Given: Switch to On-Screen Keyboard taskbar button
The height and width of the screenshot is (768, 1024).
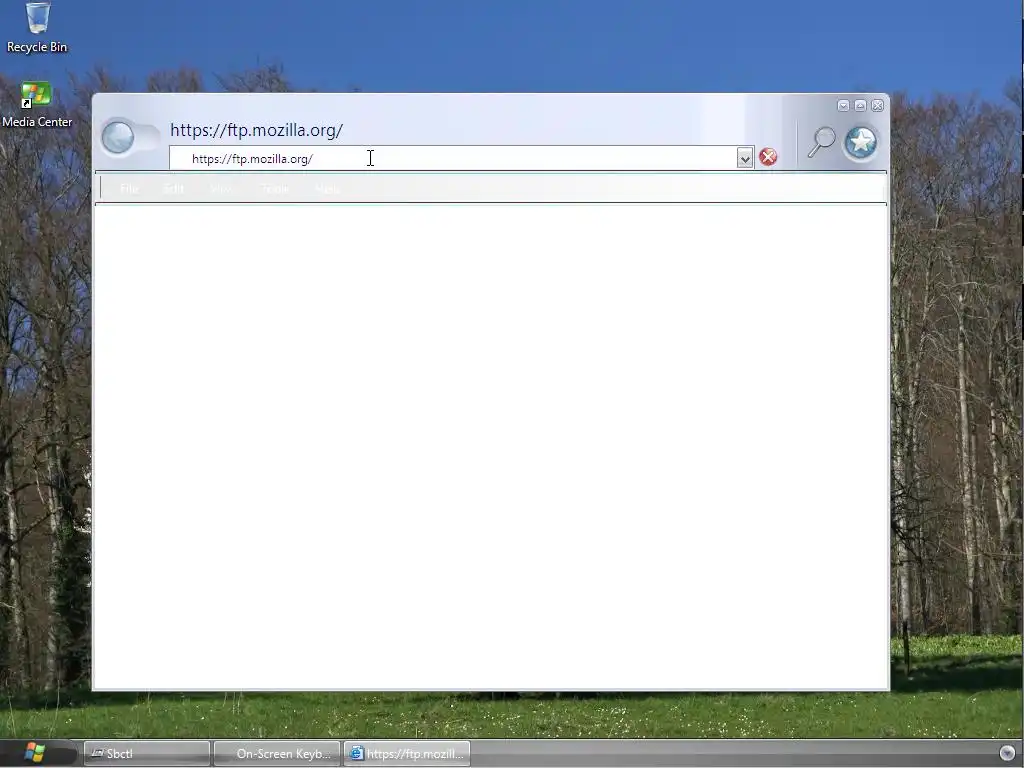Looking at the screenshot, I should [x=277, y=753].
